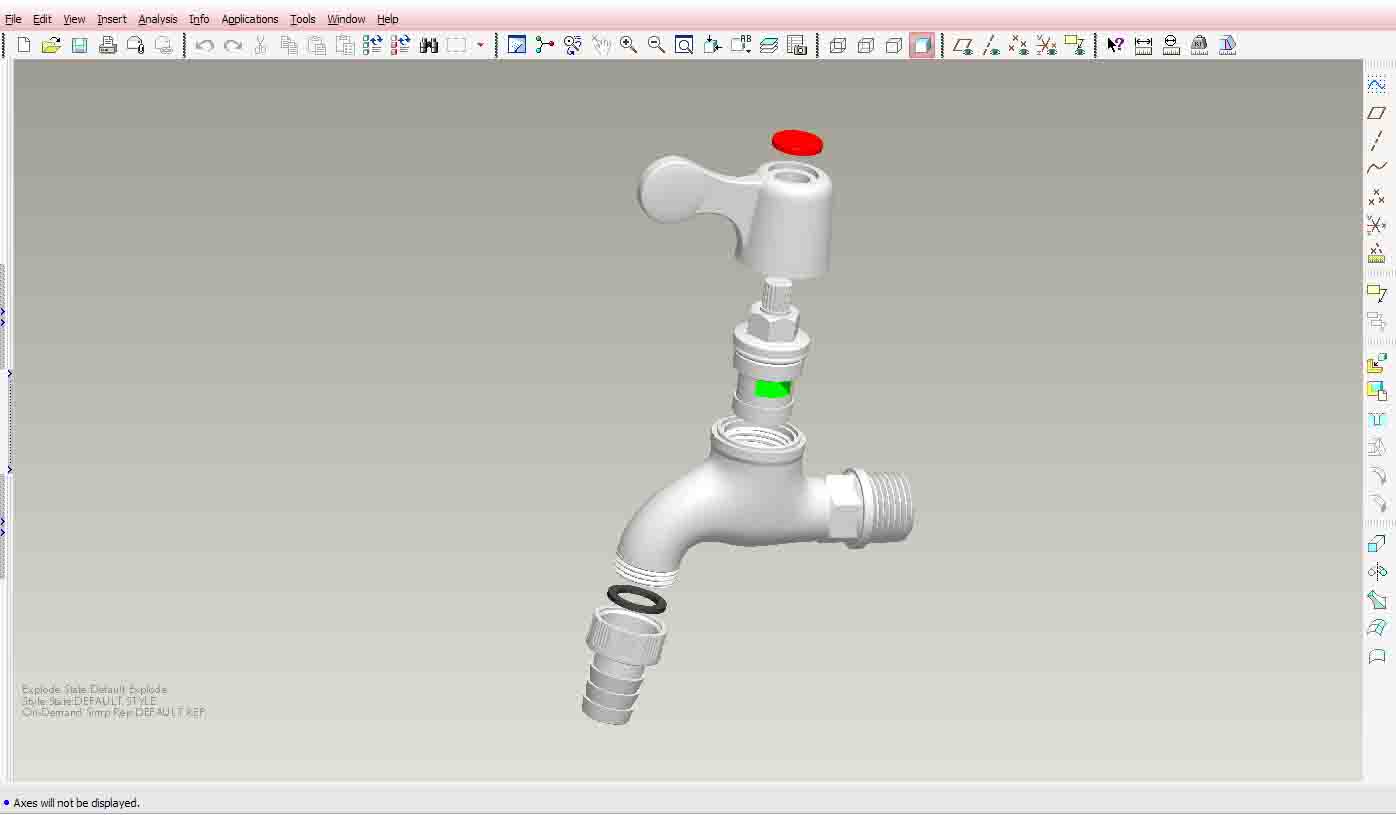Click the 'Axes will not be displayed.' message
Viewport: 1396px width, 815px height.
(76, 803)
